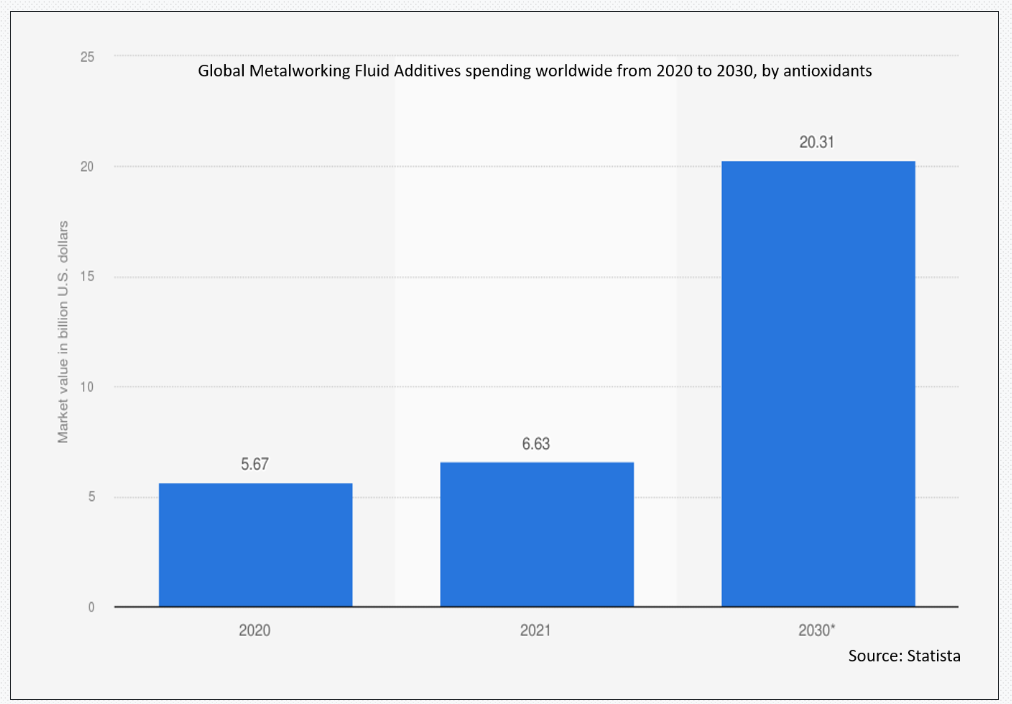The image size is (1012, 704).
Task: Select the 2021 x-axis label
Action: [x=536, y=630]
